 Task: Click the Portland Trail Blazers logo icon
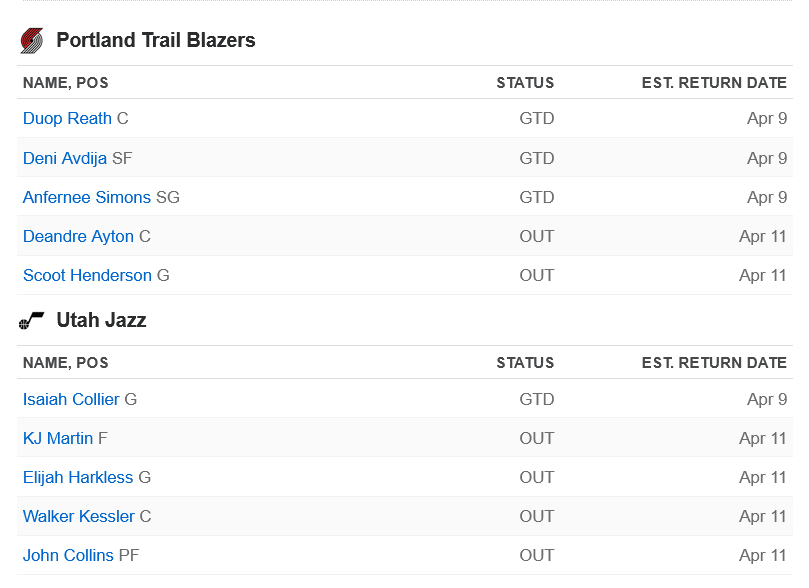click(x=32, y=40)
